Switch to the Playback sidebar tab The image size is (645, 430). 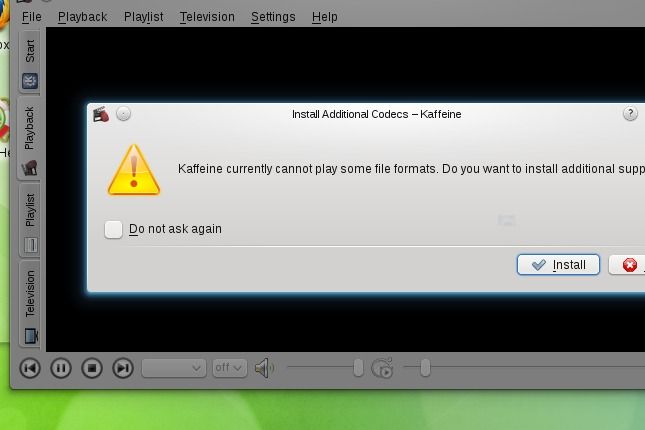pos(30,138)
